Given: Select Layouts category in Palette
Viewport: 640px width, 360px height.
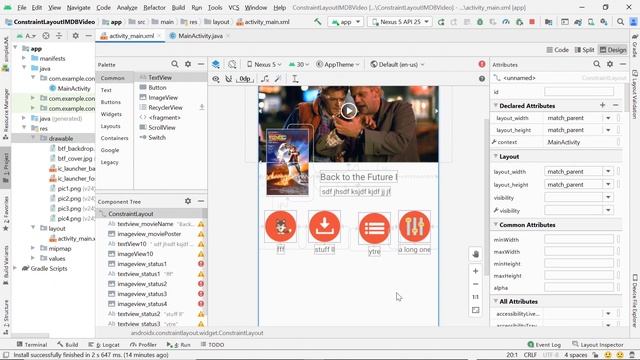Looking at the screenshot, I should click(x=110, y=126).
